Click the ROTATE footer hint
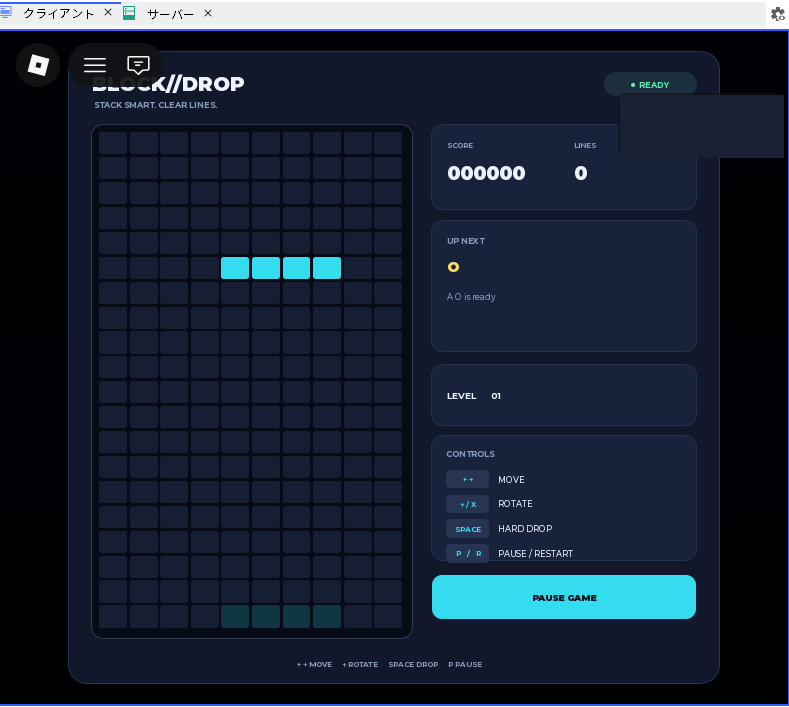Image resolution: width=789 pixels, height=707 pixels. point(360,664)
